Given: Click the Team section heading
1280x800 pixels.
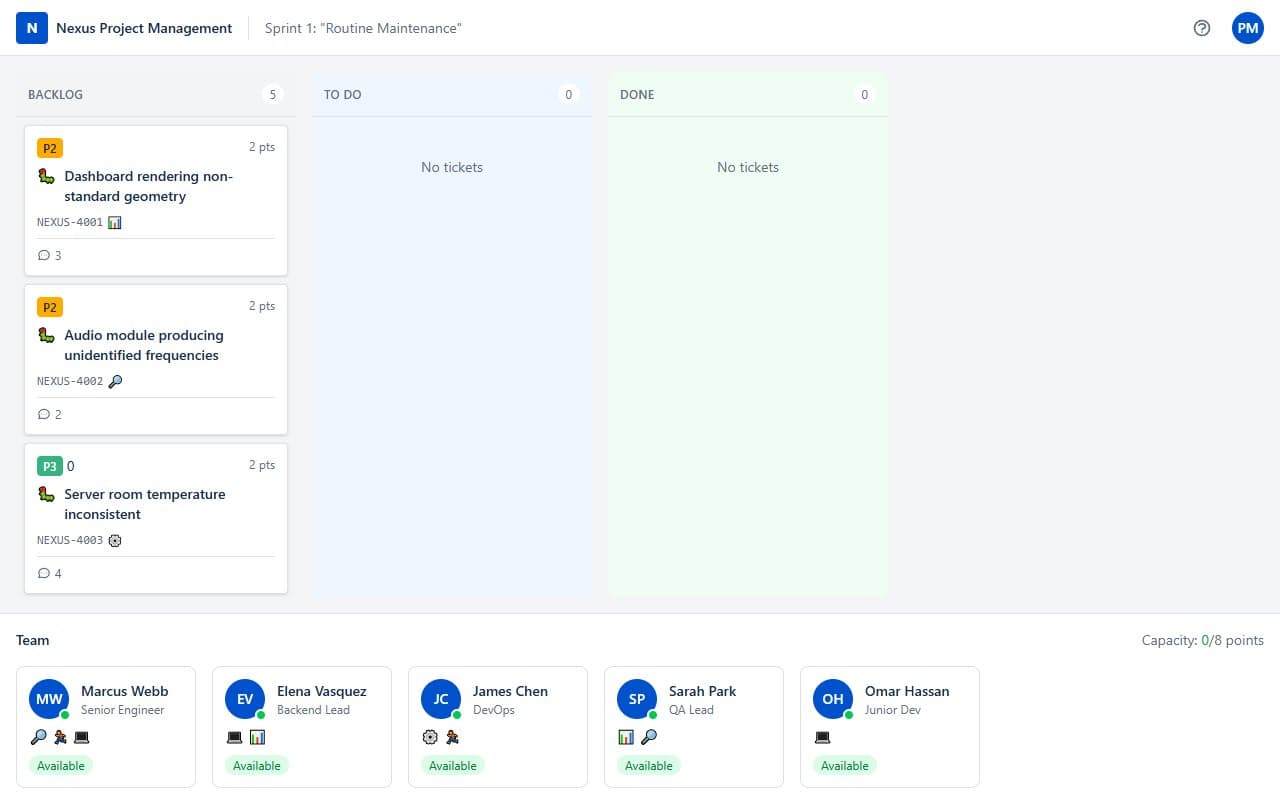Looking at the screenshot, I should click(x=33, y=640).
